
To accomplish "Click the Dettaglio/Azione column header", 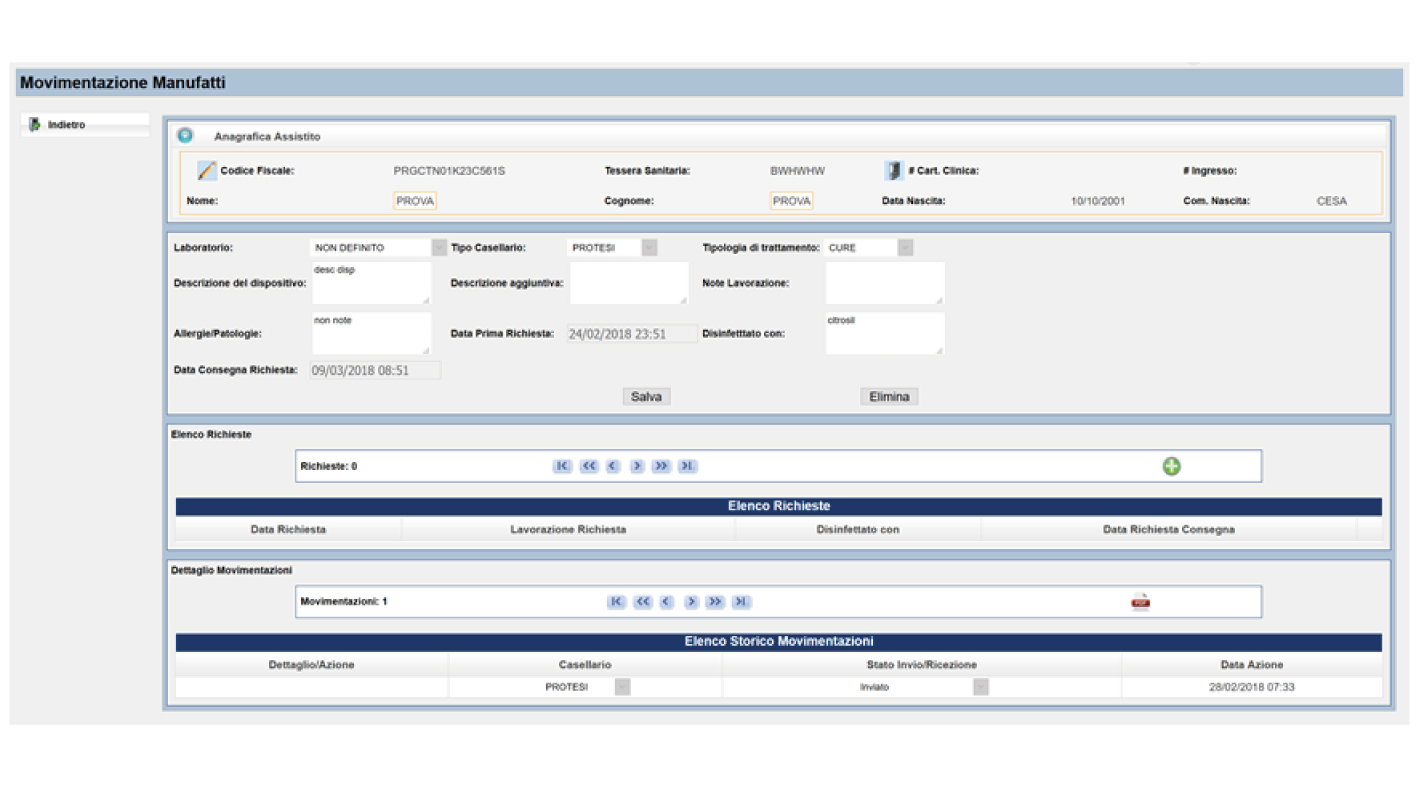I will point(311,664).
